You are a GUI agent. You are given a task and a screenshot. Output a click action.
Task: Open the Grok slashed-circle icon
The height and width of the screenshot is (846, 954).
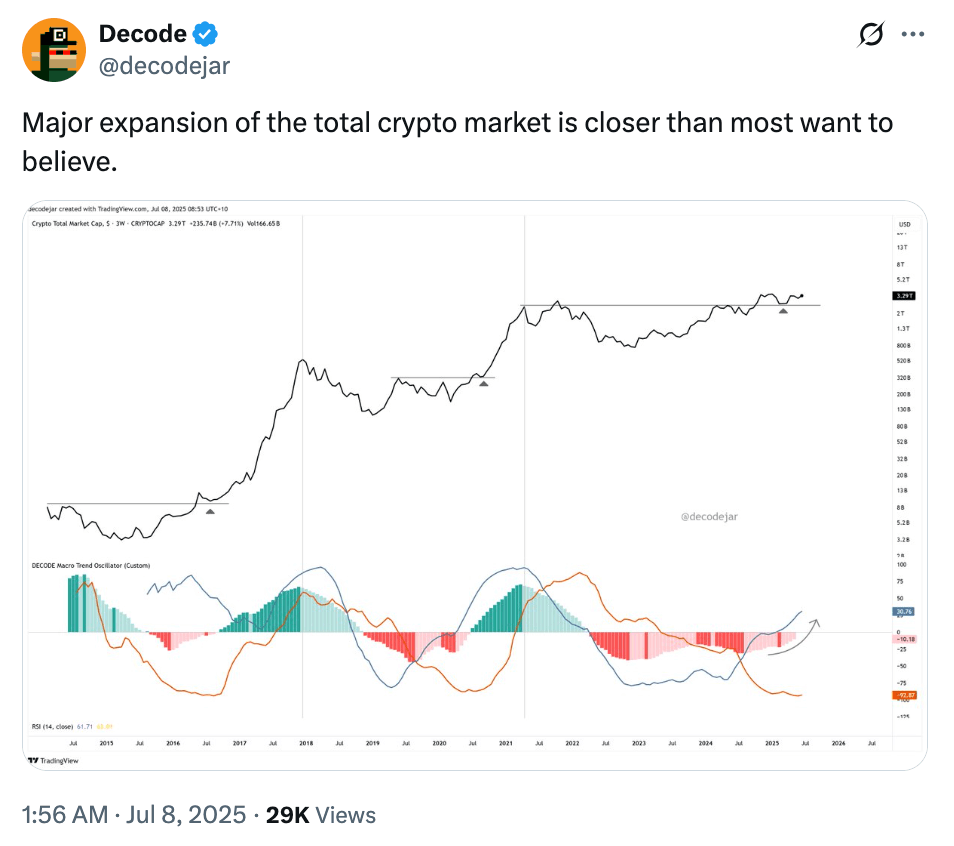pyautogui.click(x=871, y=35)
